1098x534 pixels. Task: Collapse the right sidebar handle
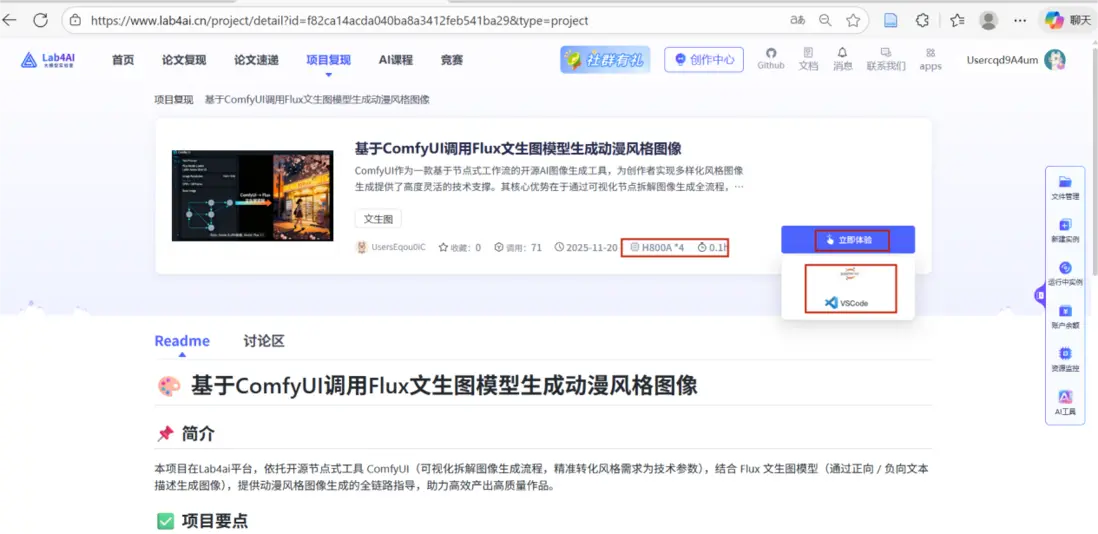(x=1040, y=295)
